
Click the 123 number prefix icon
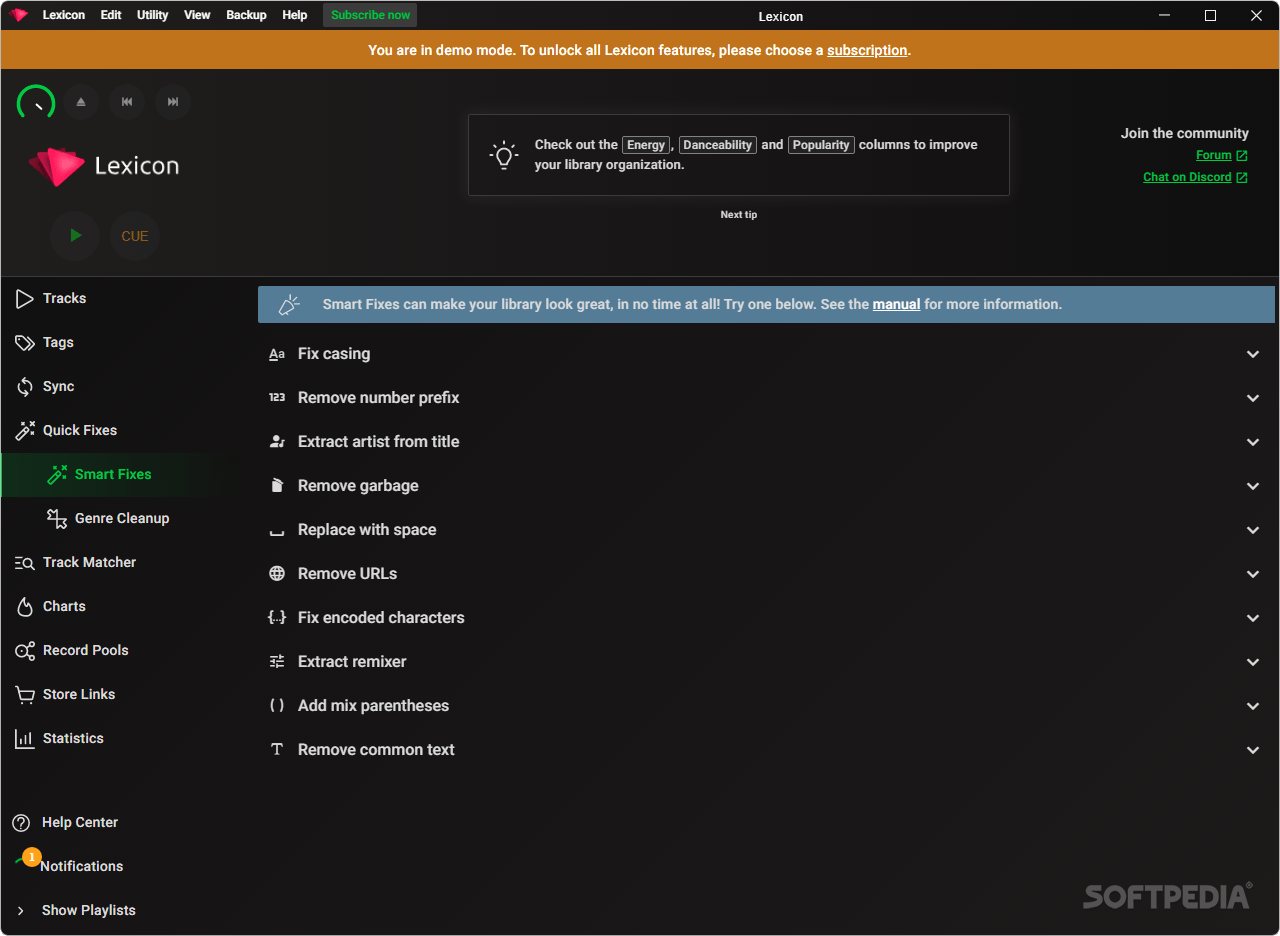(277, 398)
